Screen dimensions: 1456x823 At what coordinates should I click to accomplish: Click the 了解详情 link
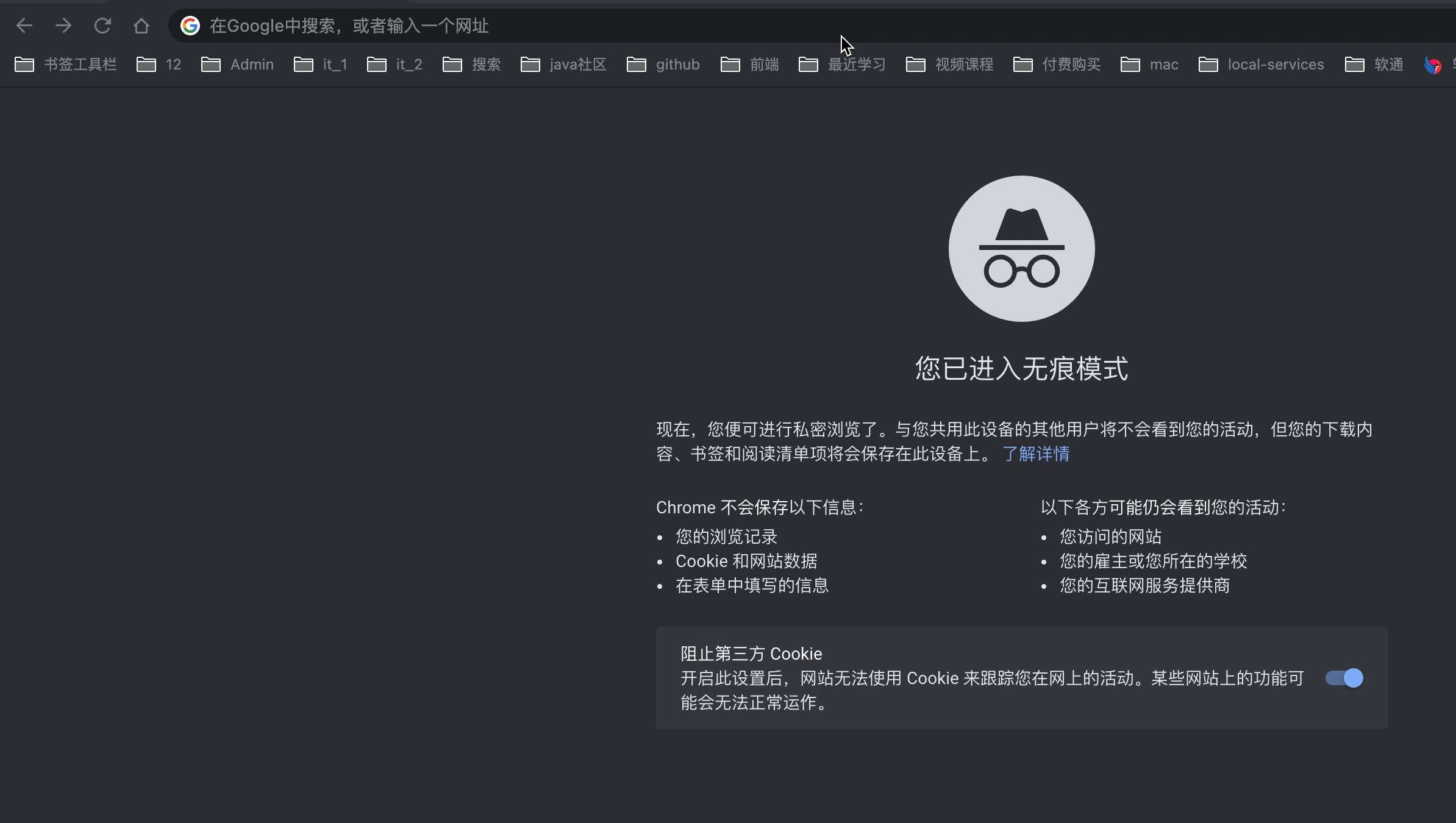(x=1036, y=454)
